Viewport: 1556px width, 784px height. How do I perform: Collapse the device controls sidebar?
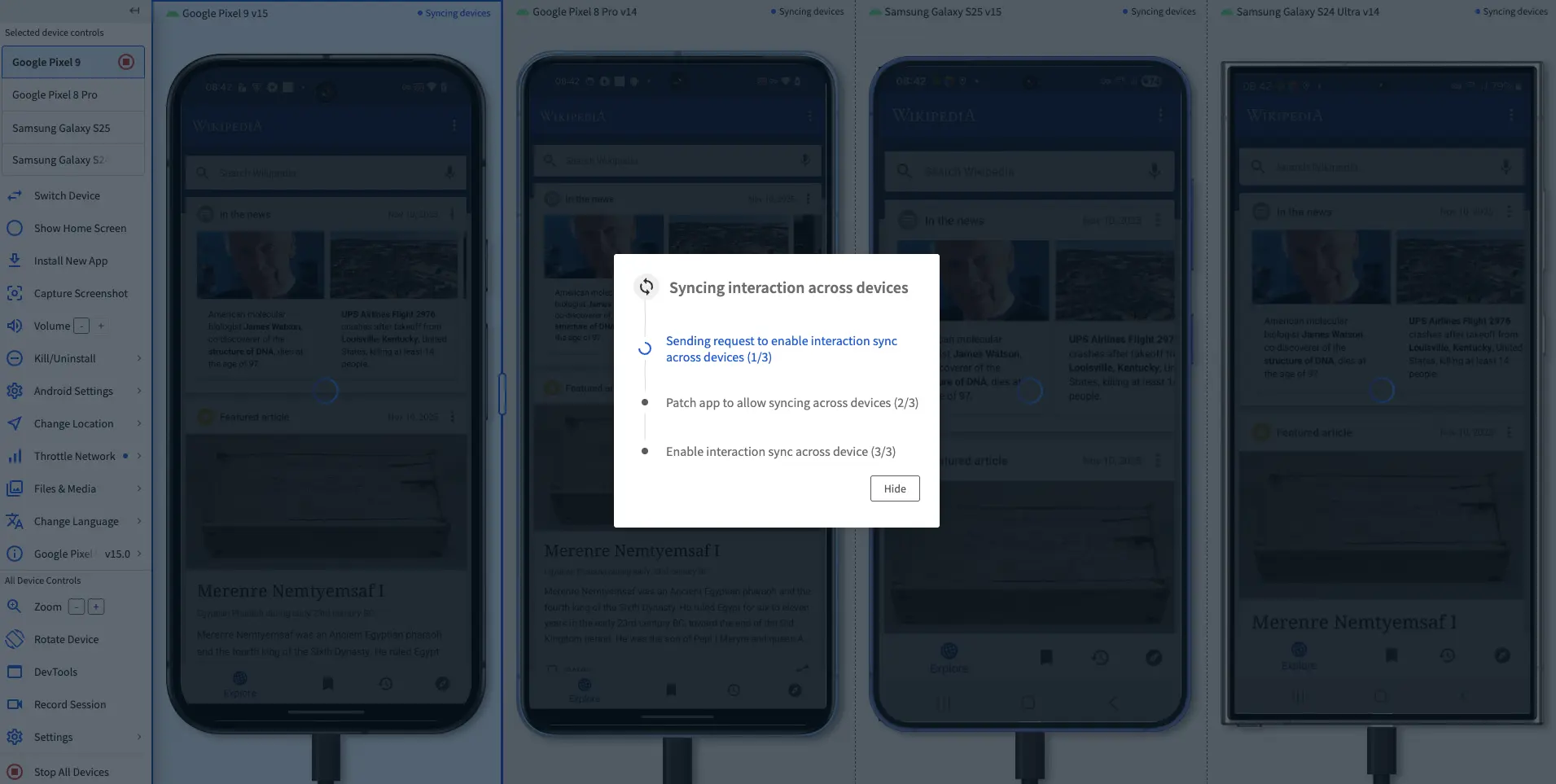(x=134, y=10)
